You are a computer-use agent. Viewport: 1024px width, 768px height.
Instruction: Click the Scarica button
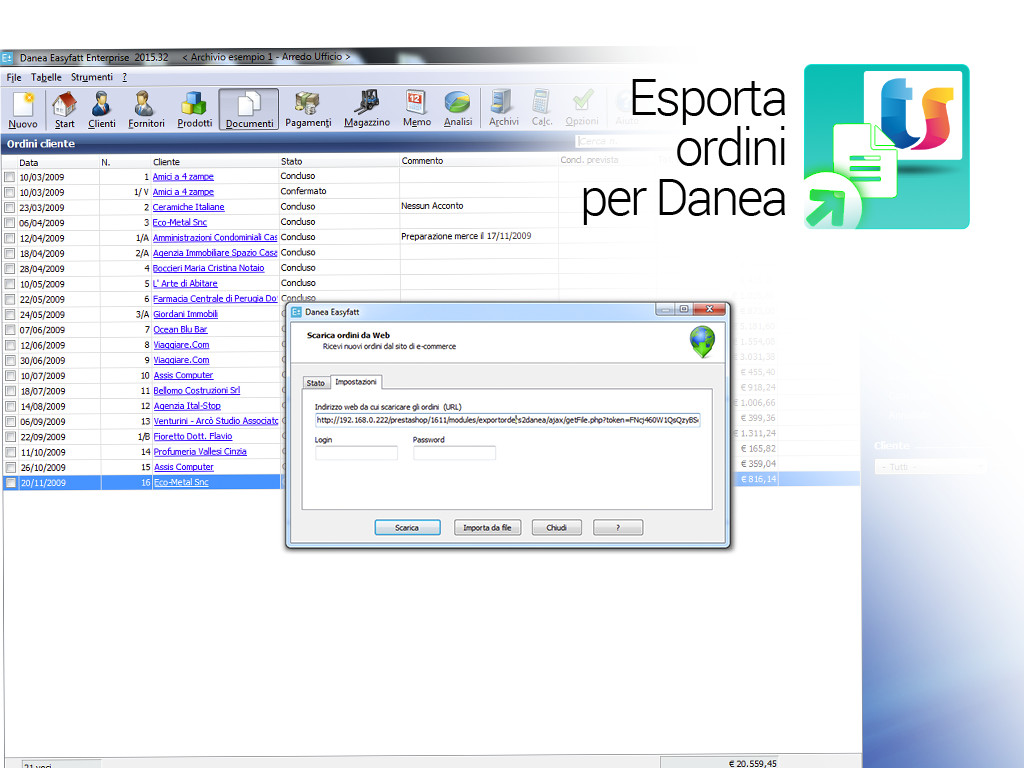click(407, 528)
